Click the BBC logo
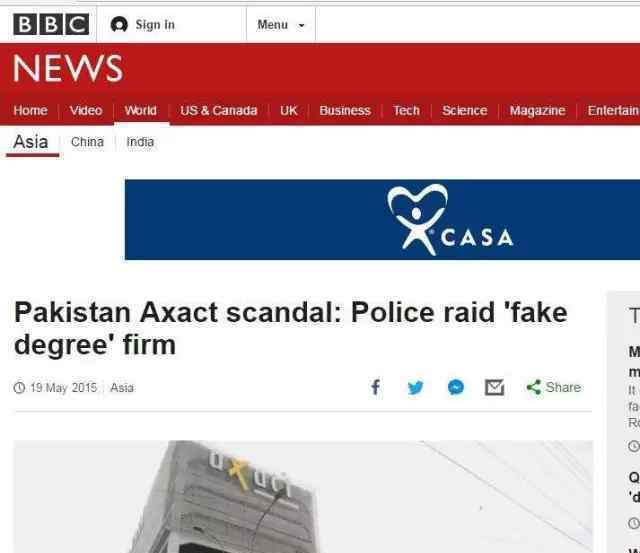 51,24
